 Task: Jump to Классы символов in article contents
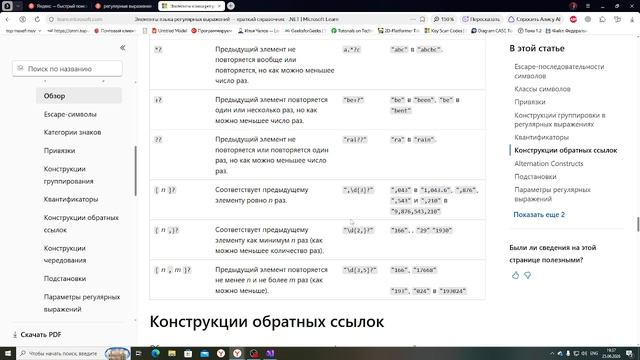coord(542,89)
